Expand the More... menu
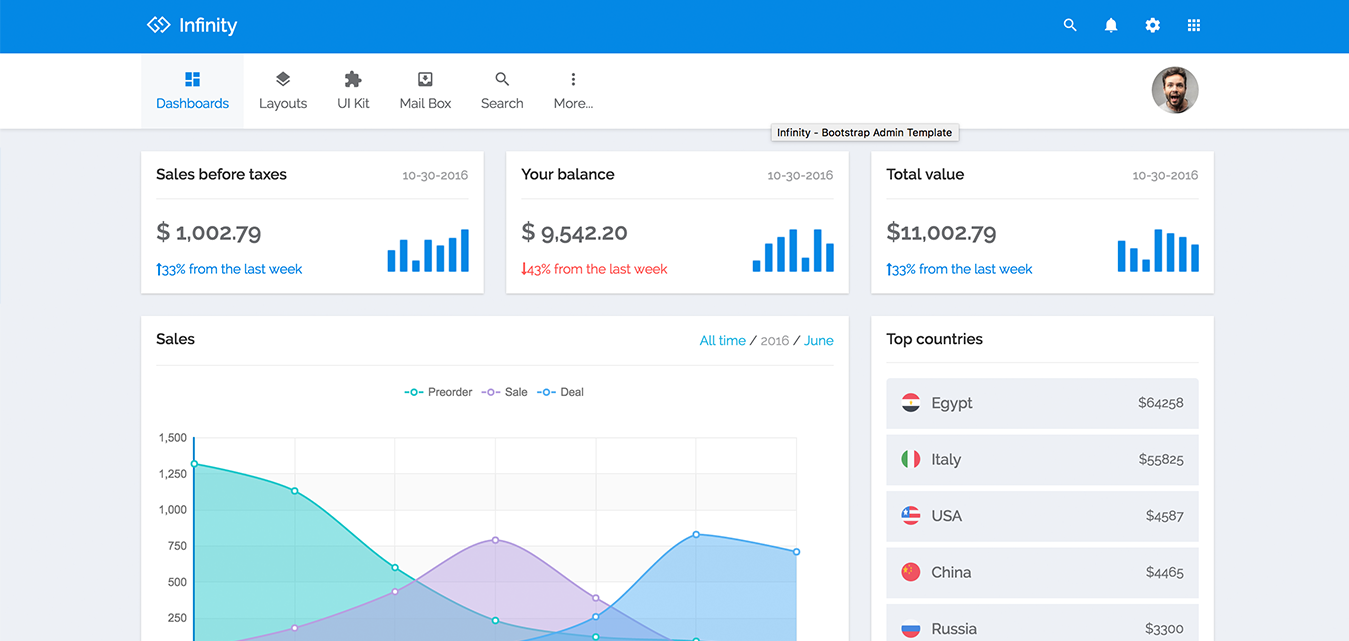1349x641 pixels. 573,91
